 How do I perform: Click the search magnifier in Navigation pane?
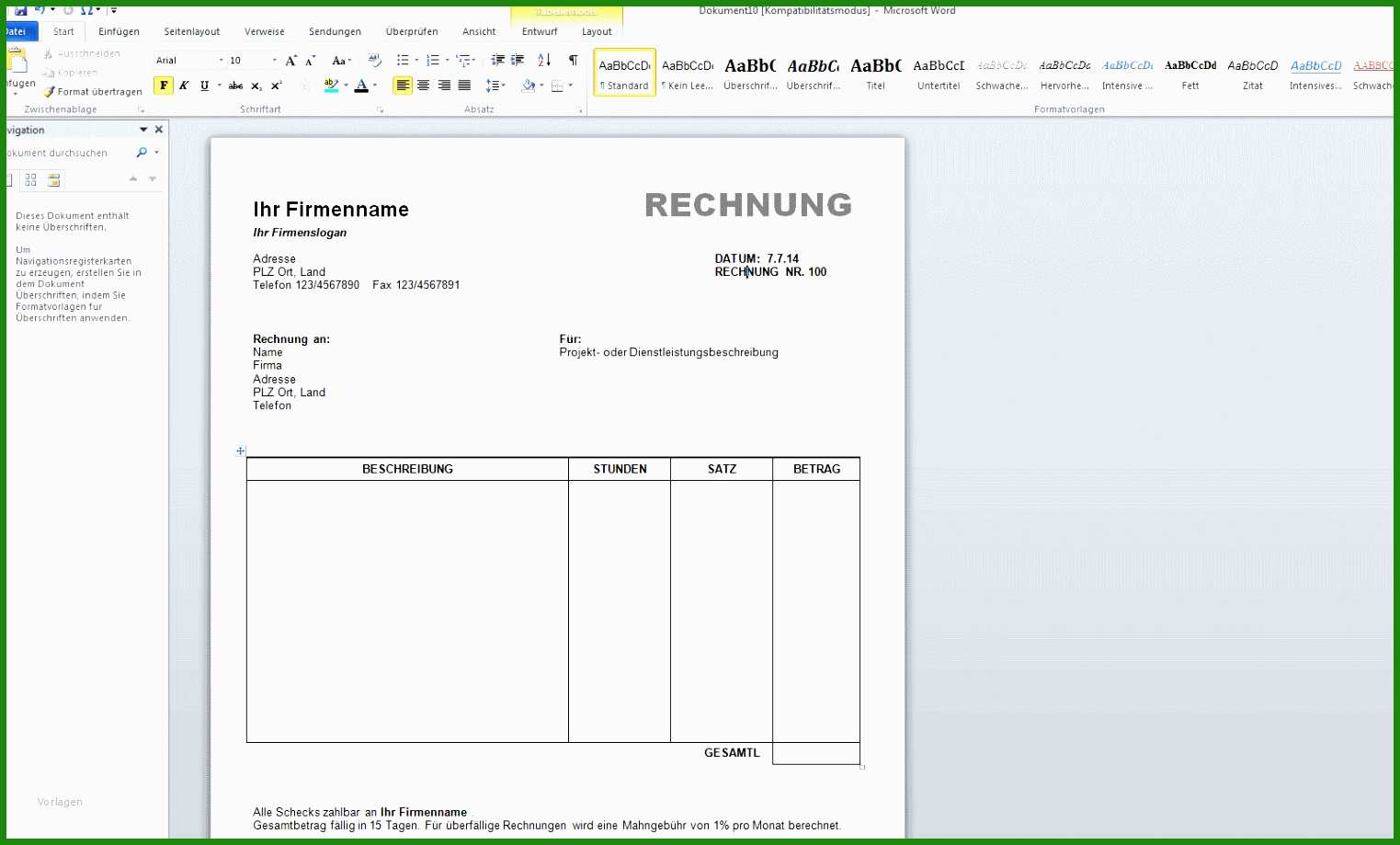(x=142, y=153)
